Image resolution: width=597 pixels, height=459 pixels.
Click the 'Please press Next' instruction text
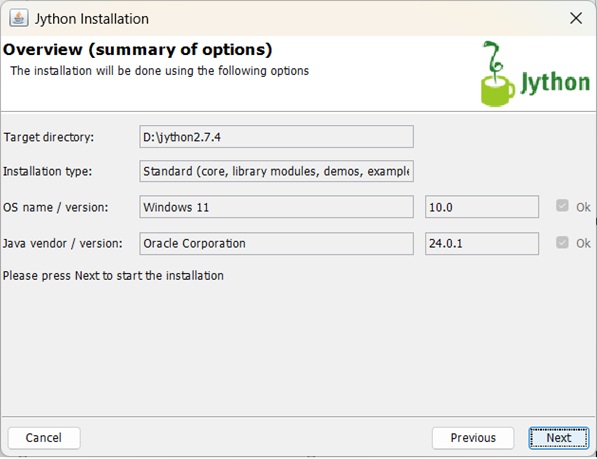113,276
